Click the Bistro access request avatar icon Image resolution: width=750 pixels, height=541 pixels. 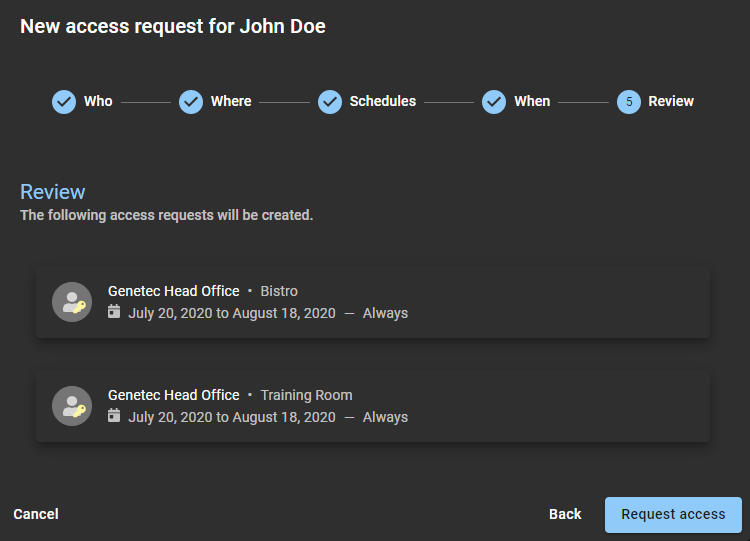72,302
